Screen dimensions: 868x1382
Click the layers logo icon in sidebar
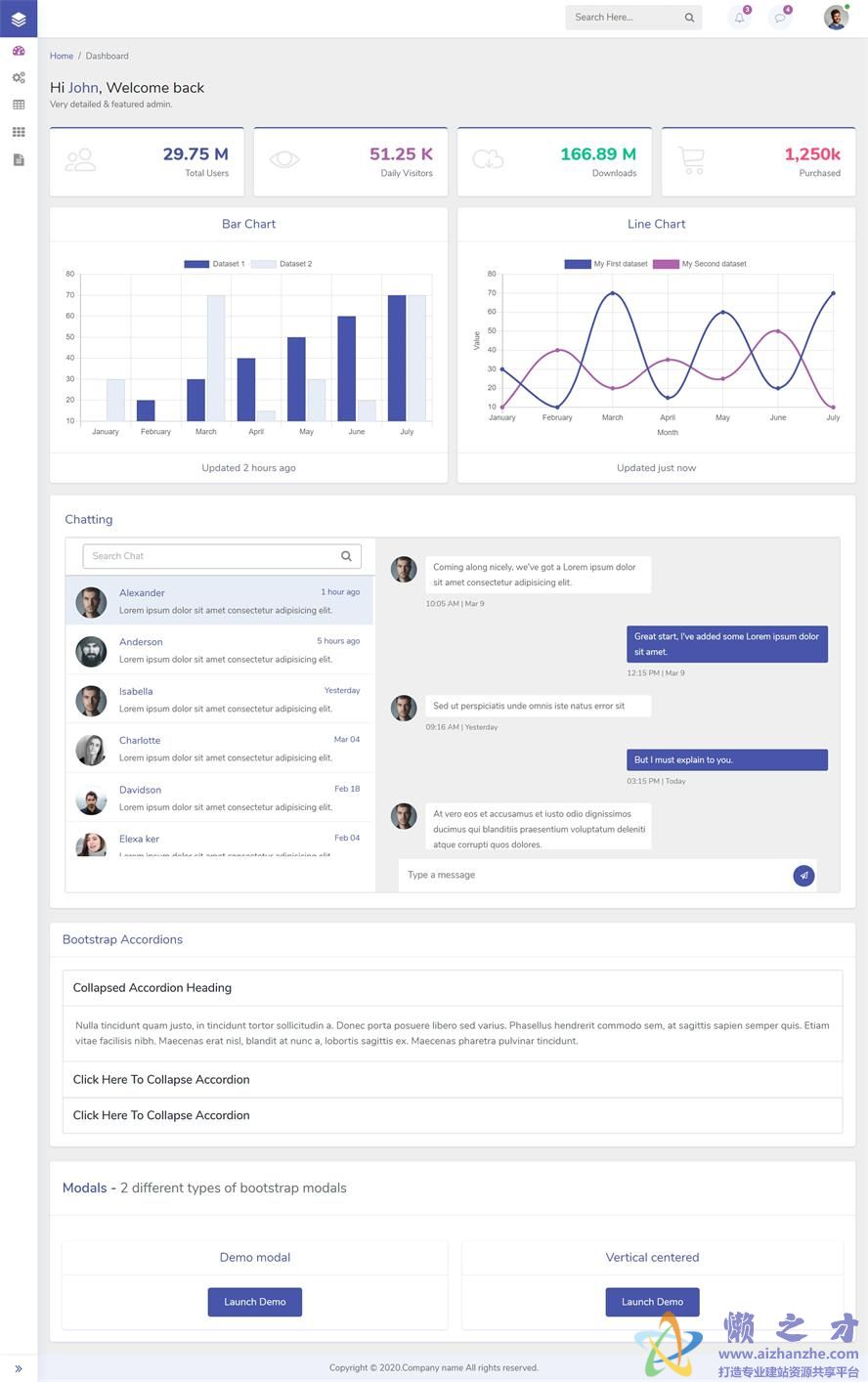[19, 19]
